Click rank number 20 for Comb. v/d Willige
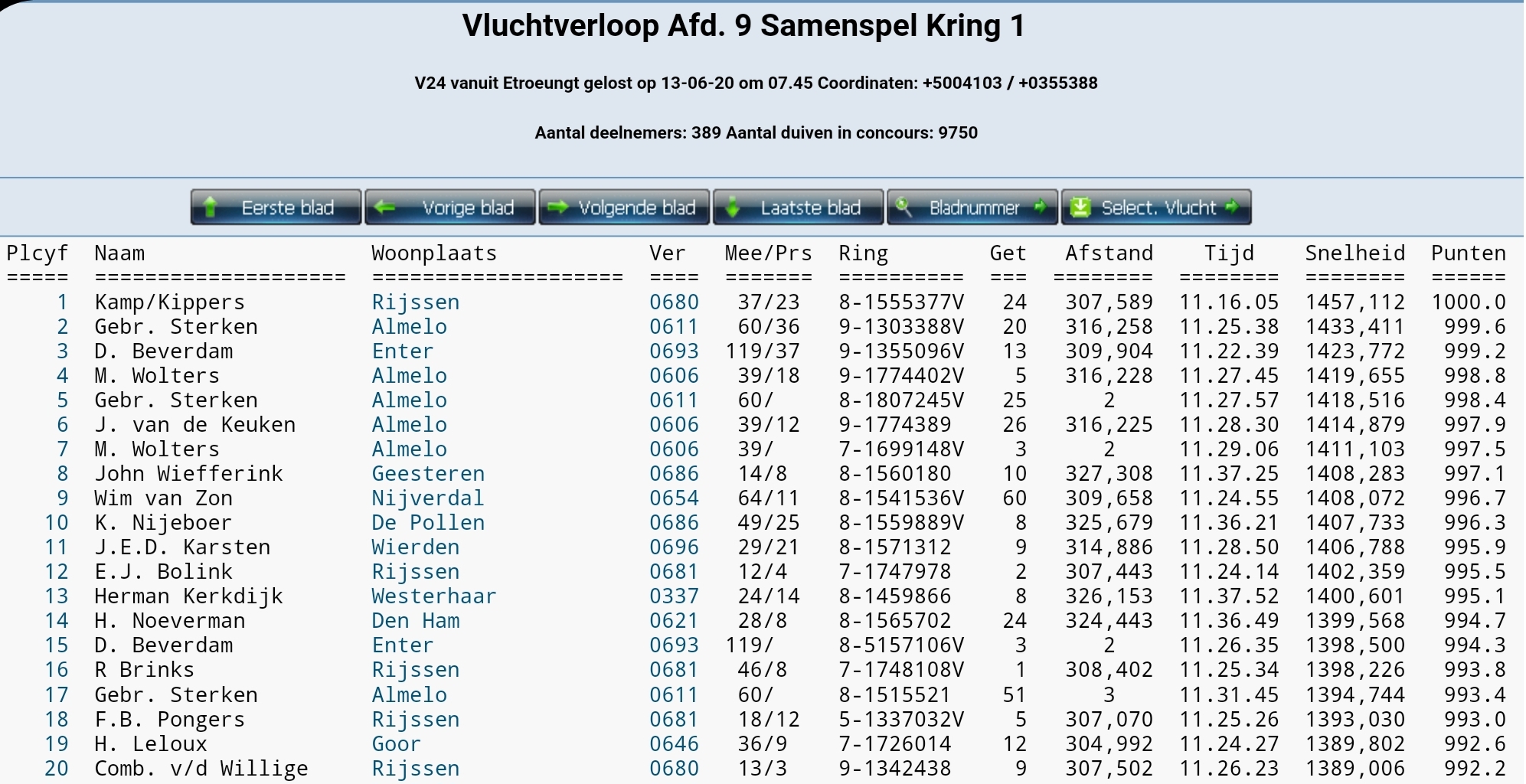Screen dimensions: 1526x784 point(56,769)
